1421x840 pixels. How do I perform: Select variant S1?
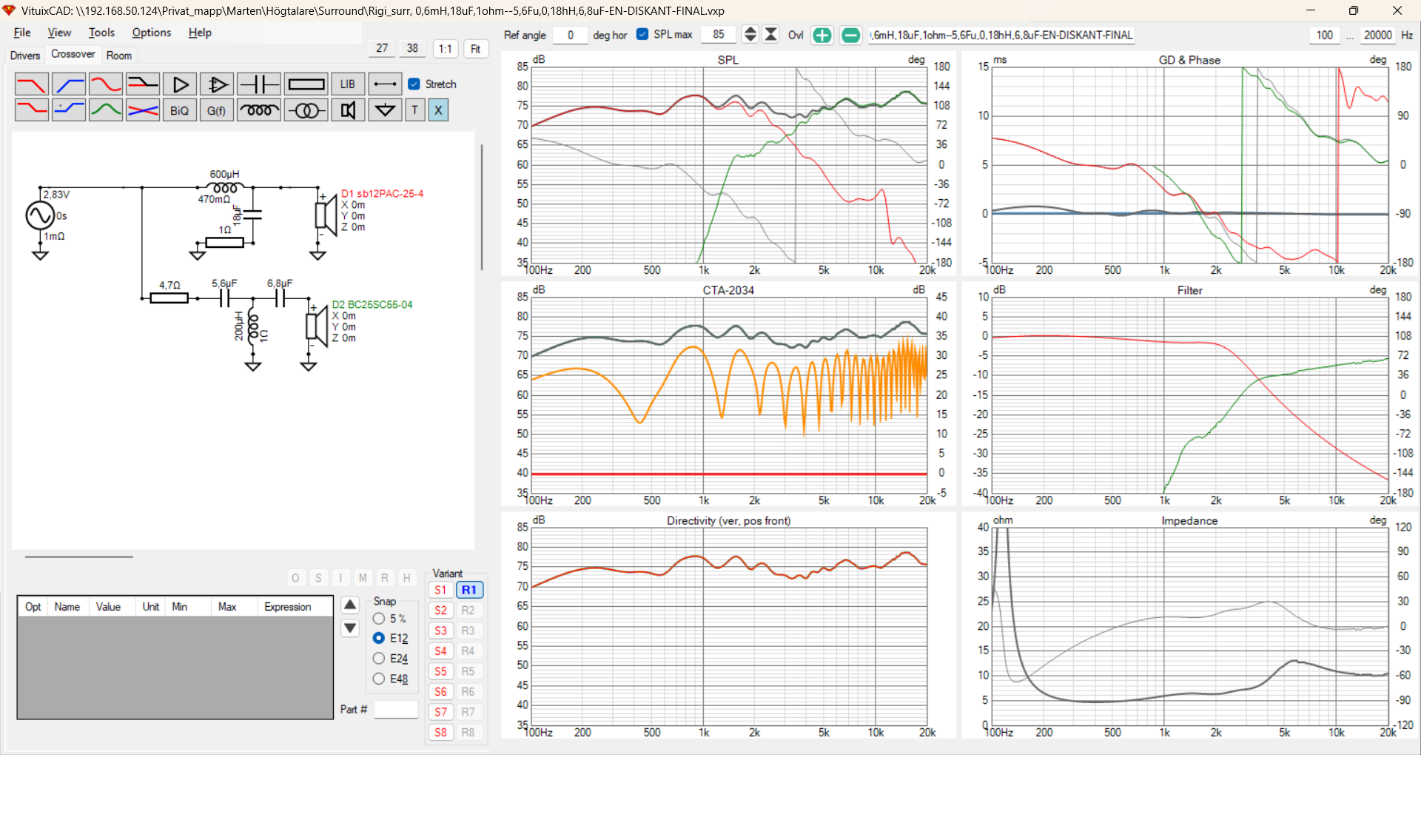pyautogui.click(x=440, y=591)
